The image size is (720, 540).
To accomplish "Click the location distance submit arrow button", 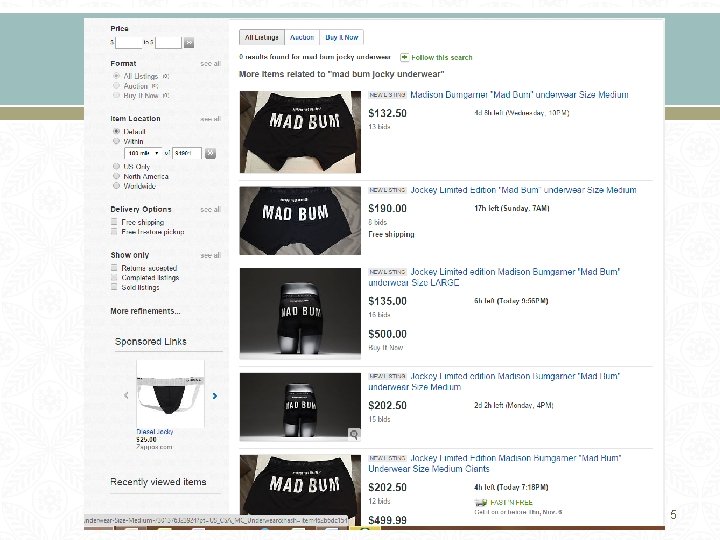I will click(x=210, y=153).
